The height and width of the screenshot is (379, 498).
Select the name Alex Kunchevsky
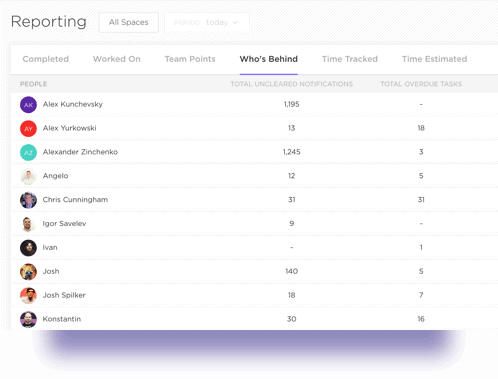[73, 104]
